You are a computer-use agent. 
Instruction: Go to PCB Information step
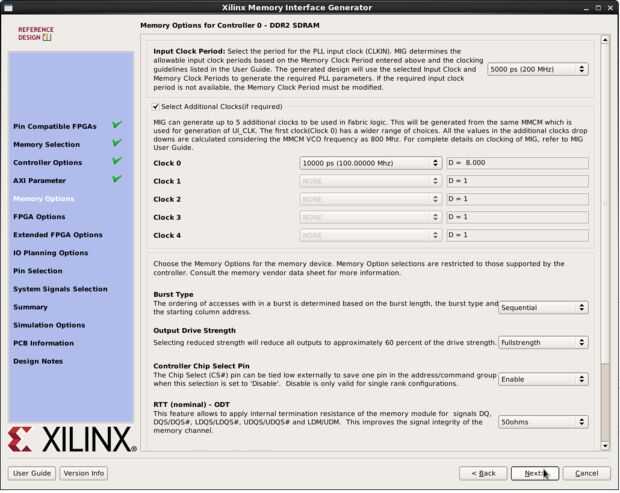(x=43, y=343)
